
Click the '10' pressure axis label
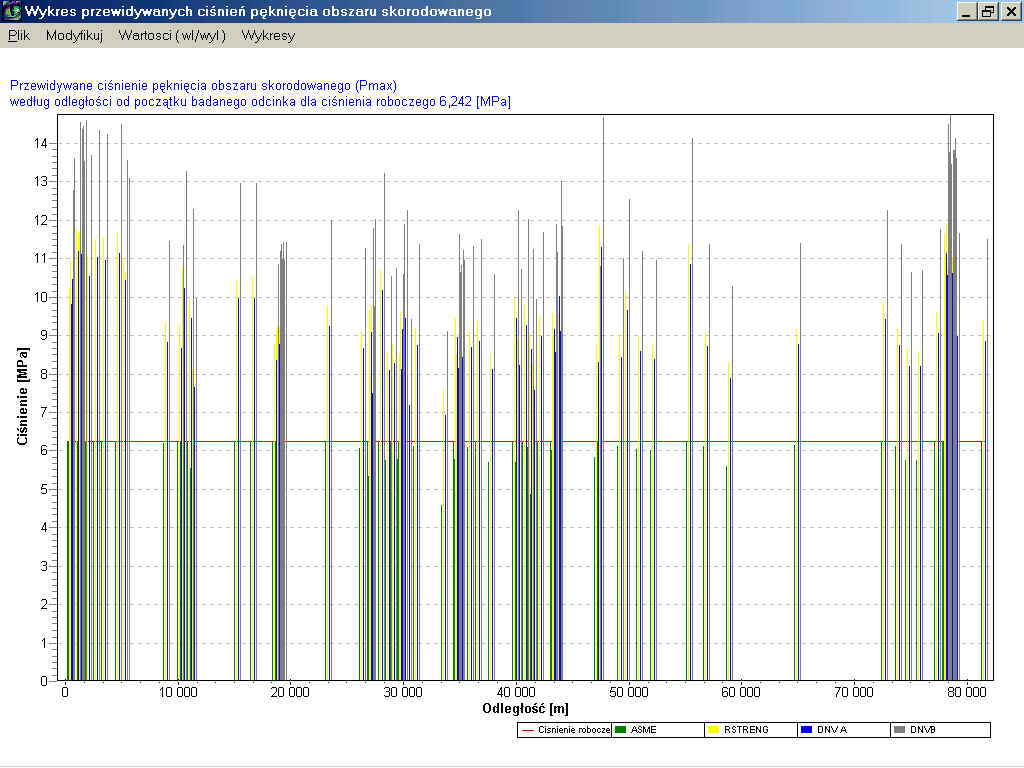click(x=41, y=297)
